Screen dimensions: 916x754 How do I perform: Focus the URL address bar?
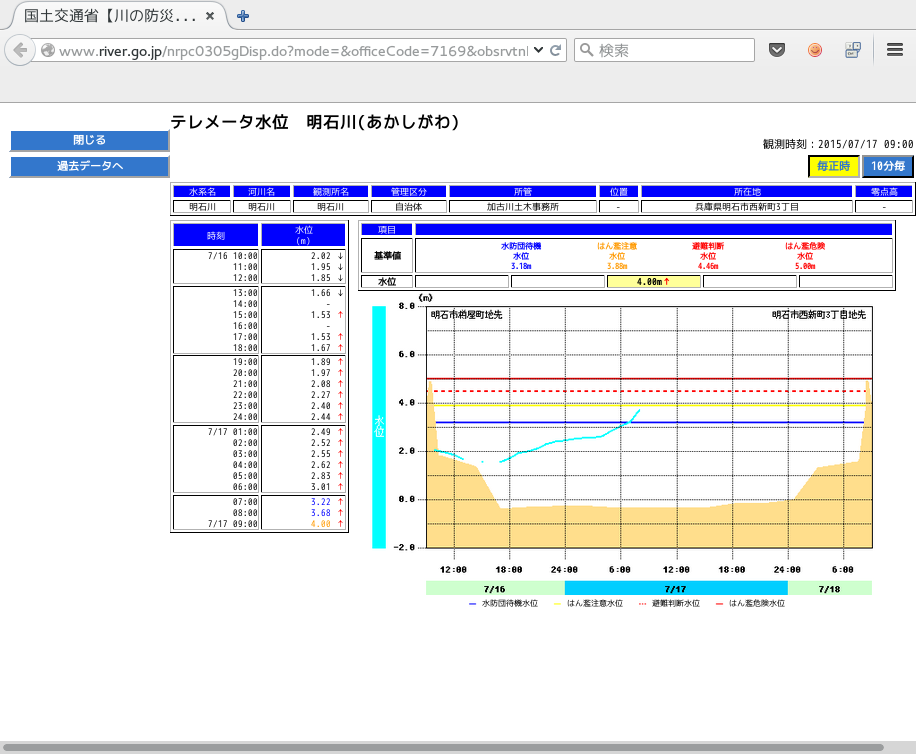[x=292, y=51]
